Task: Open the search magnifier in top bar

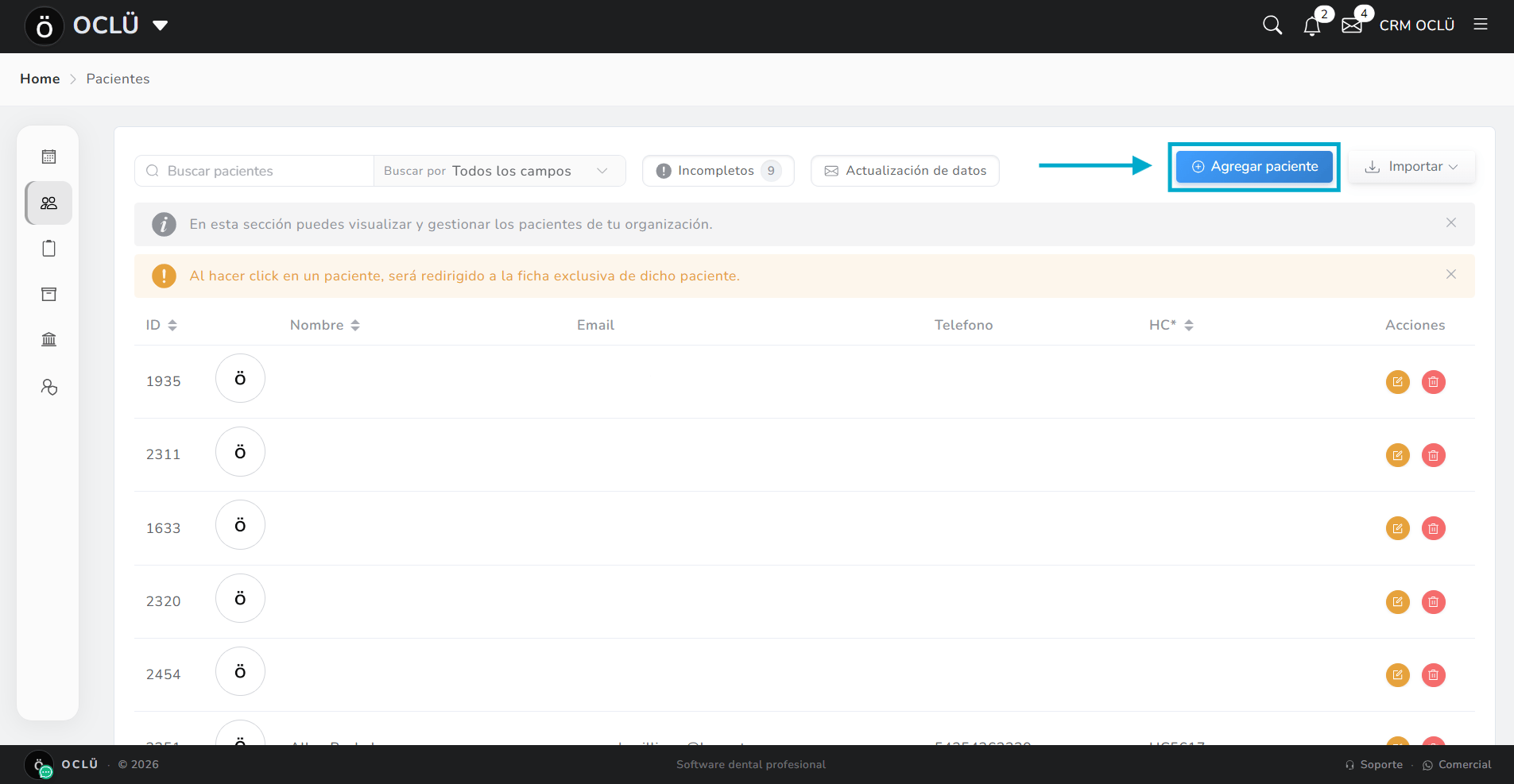Action: [1272, 25]
